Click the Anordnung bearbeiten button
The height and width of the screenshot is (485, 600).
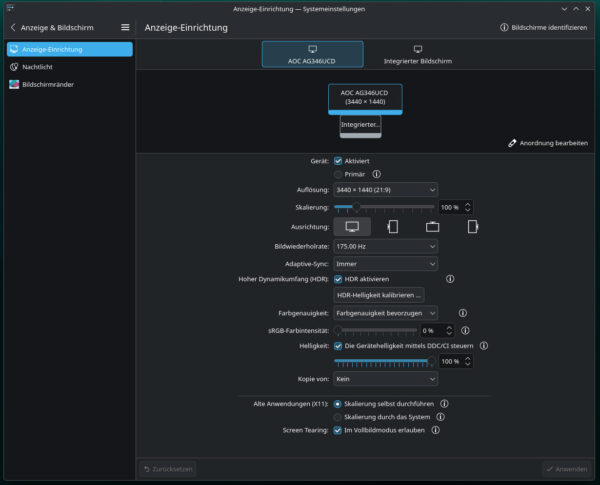[x=548, y=143]
